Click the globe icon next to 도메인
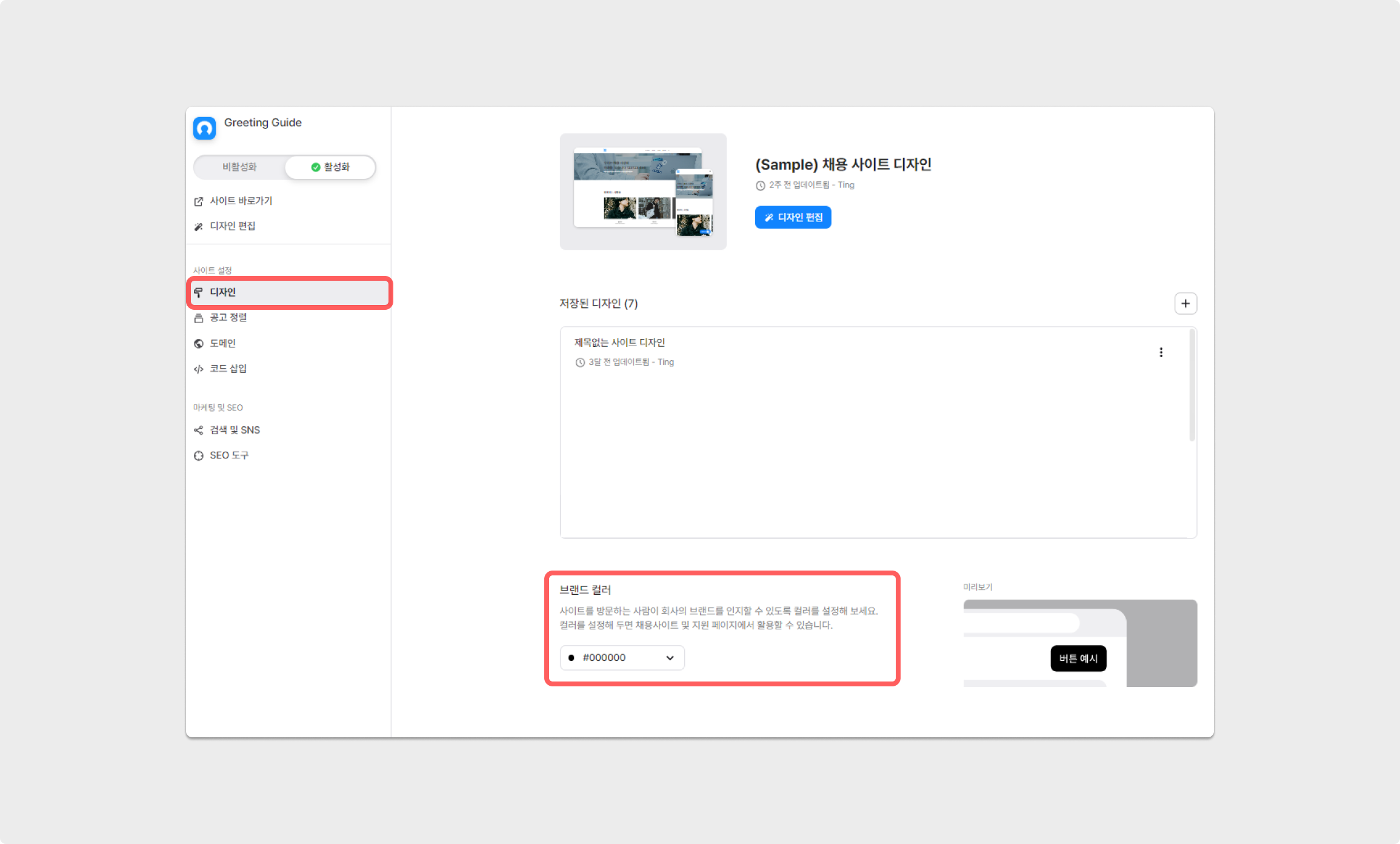This screenshot has height=844, width=1400. pyautogui.click(x=198, y=344)
